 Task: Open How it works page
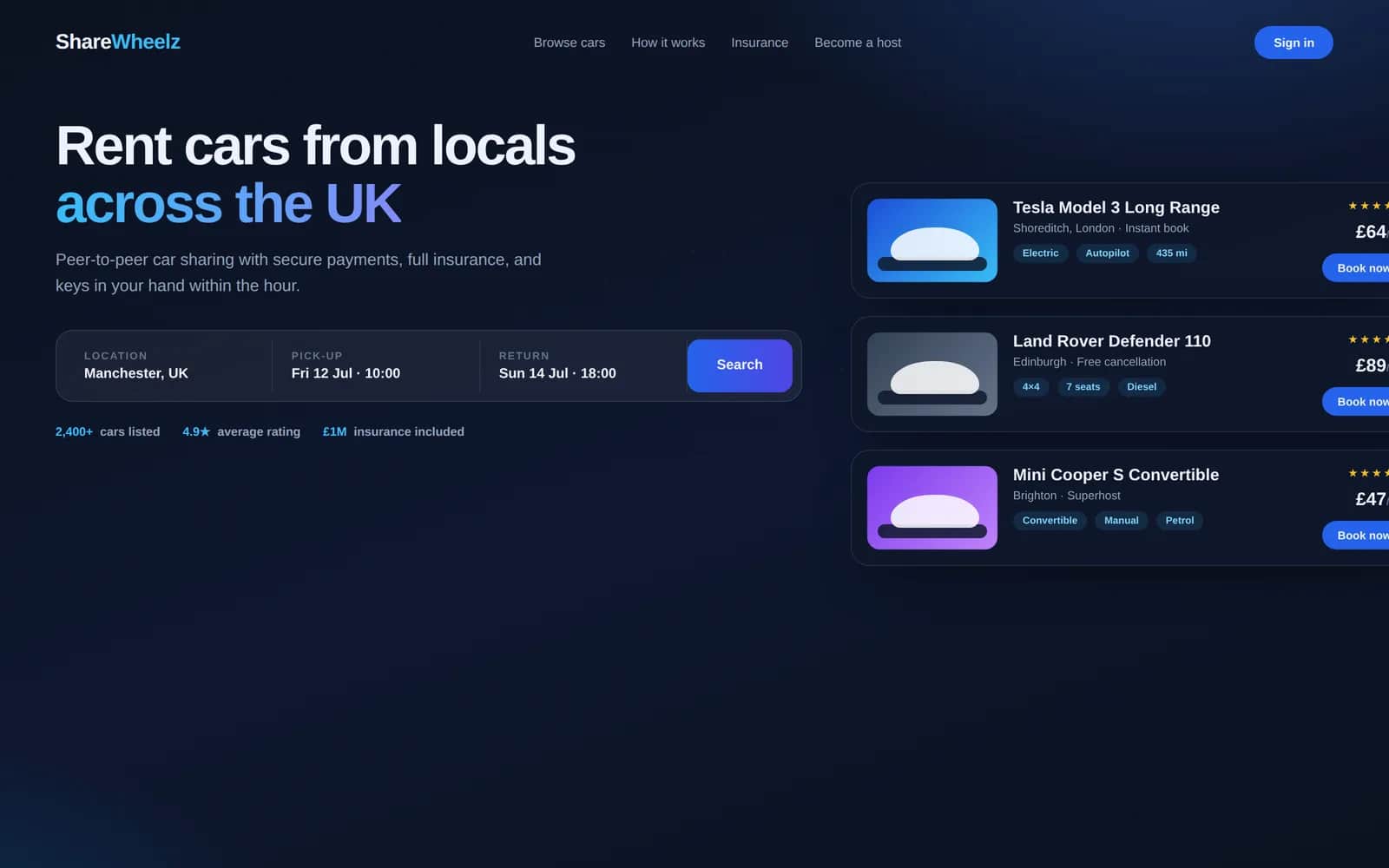(x=668, y=43)
